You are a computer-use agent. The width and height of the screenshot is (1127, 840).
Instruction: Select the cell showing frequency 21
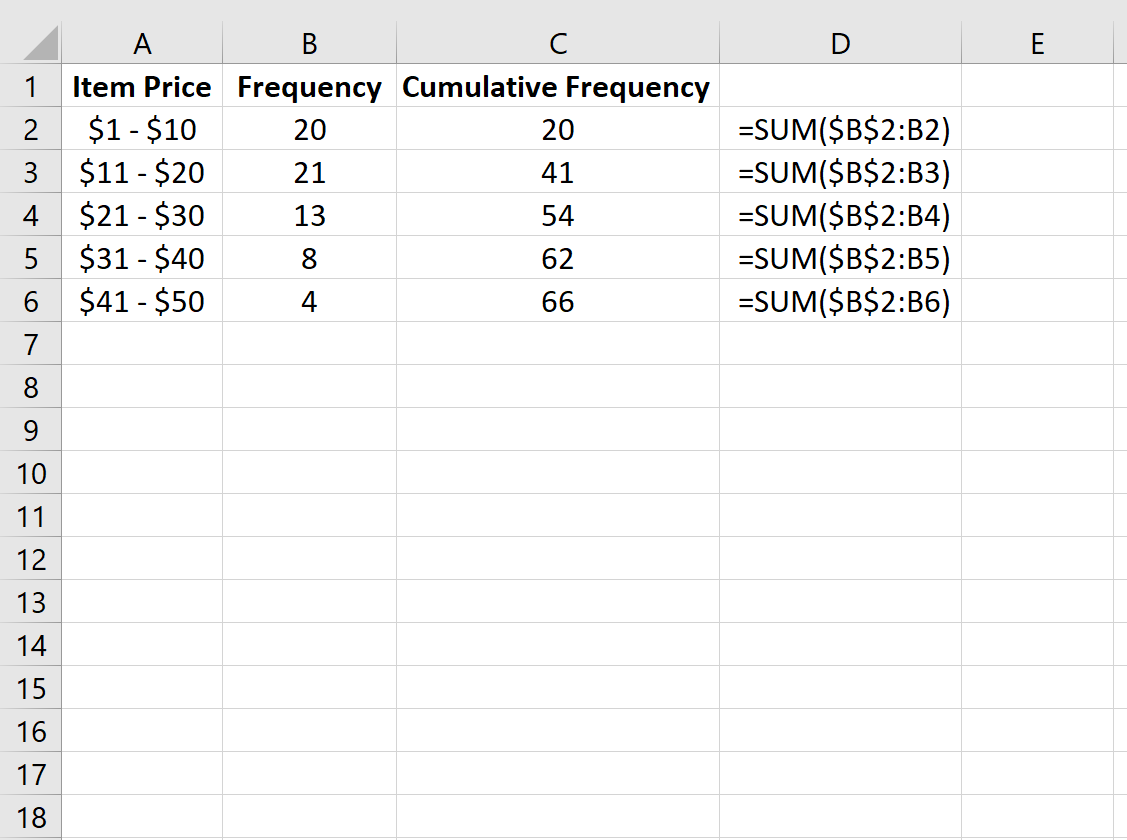point(309,172)
